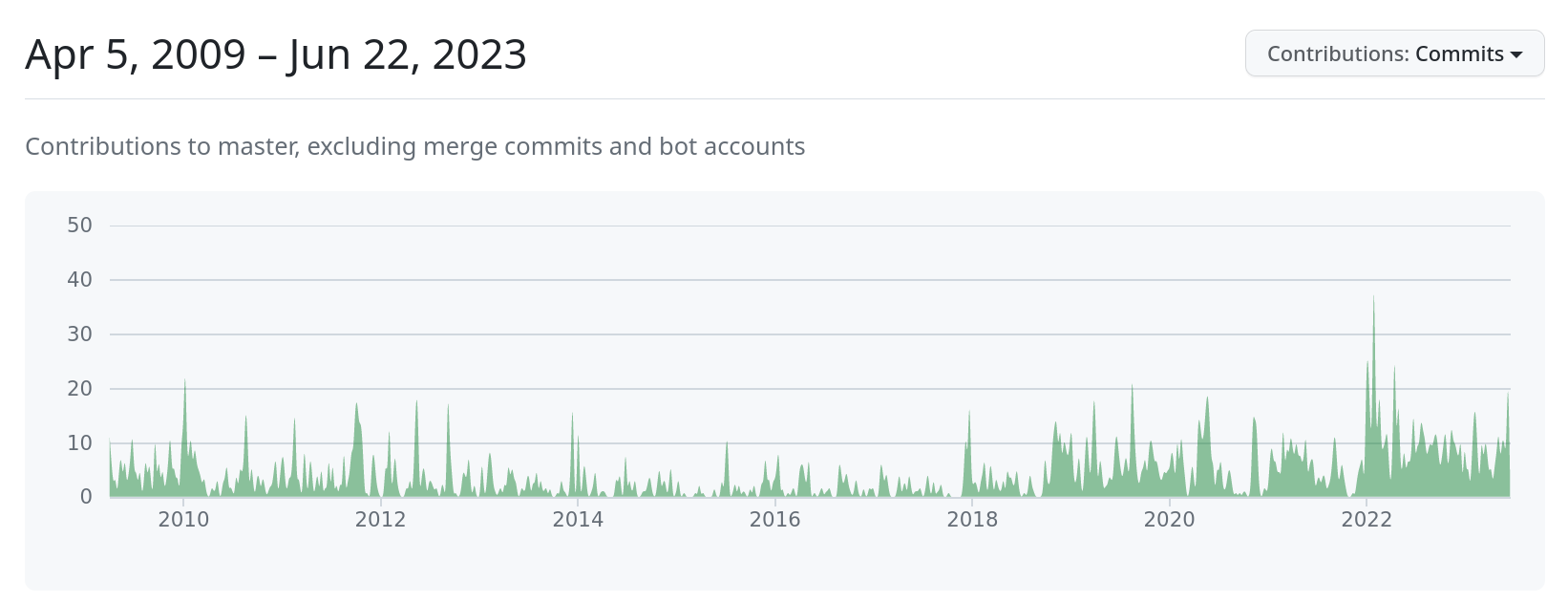
Task: Click the contributions to master description text
Action: 414,146
